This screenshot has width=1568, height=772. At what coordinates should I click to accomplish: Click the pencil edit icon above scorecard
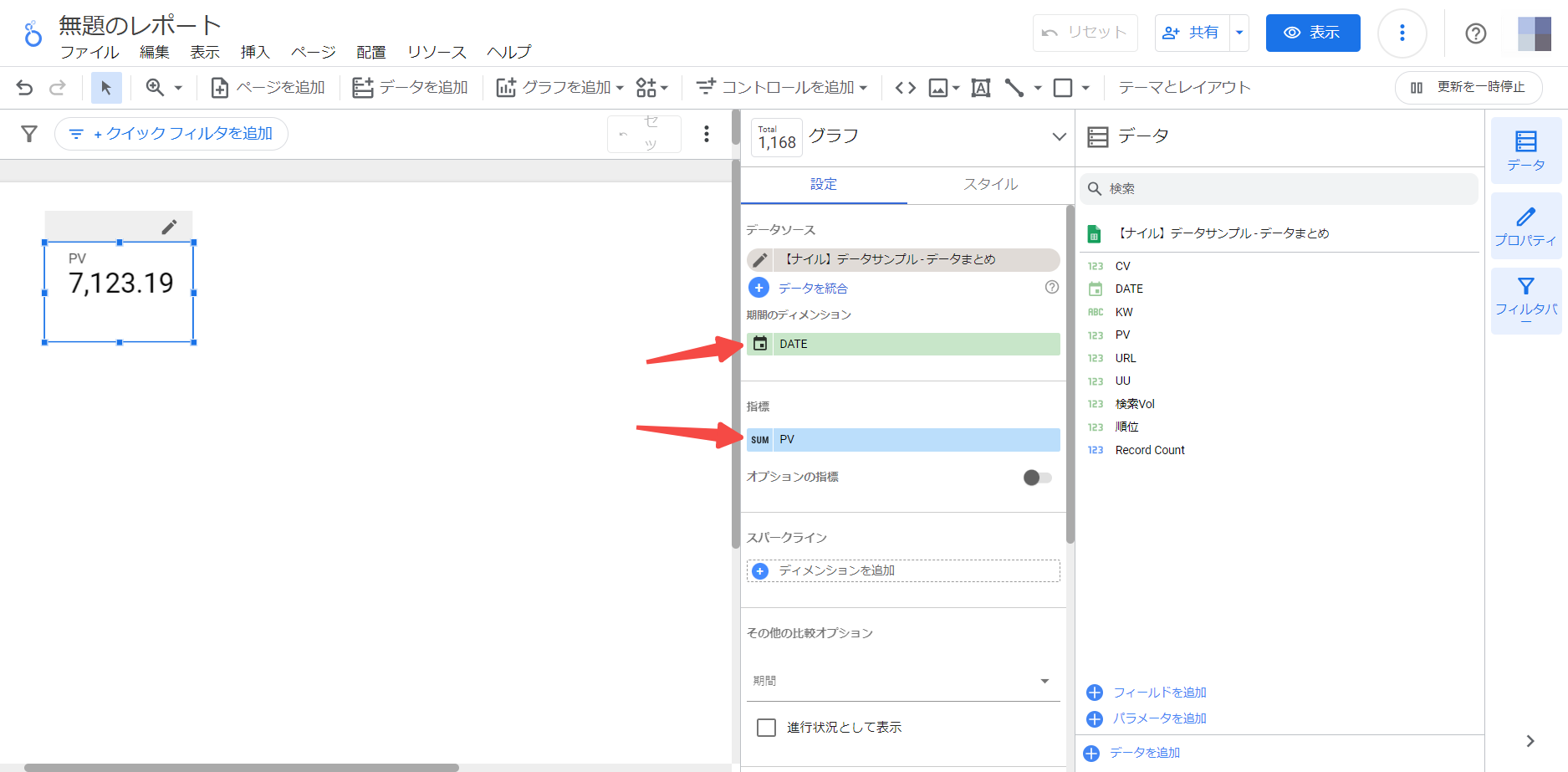point(169,227)
